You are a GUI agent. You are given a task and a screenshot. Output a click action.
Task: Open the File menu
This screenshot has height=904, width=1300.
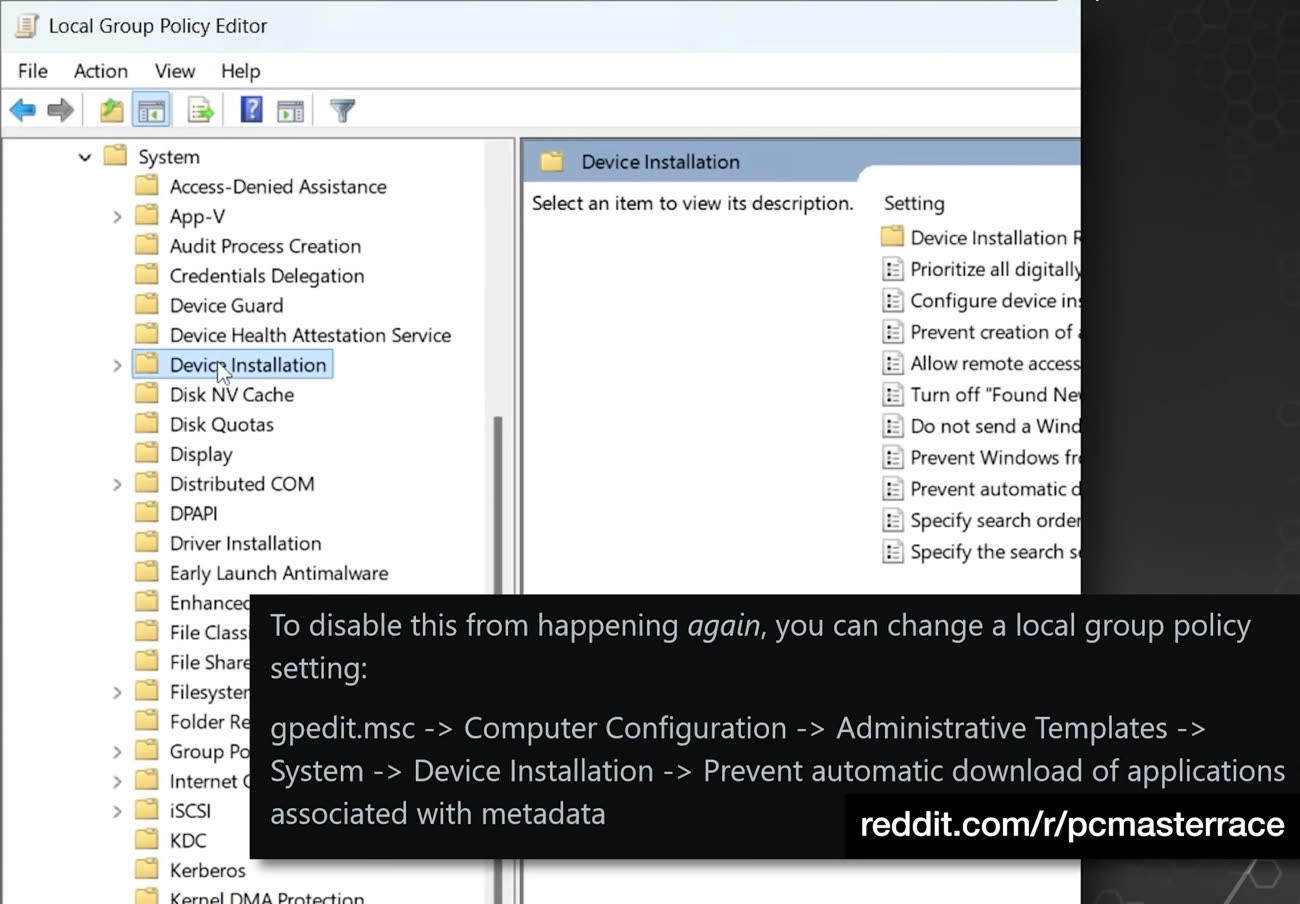[x=33, y=71]
